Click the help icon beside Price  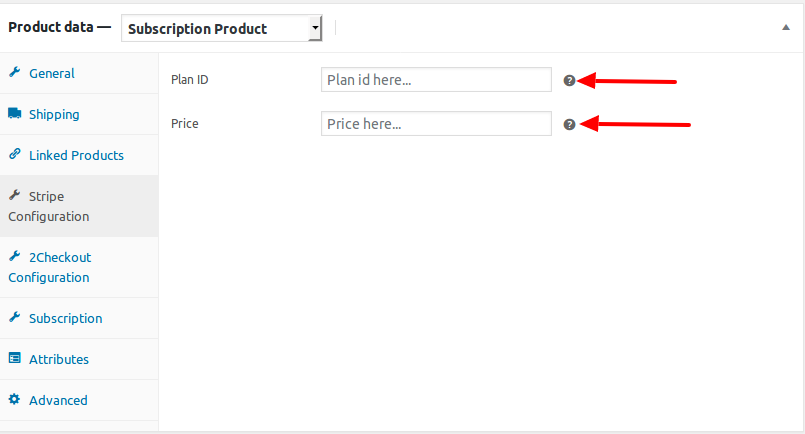(569, 125)
